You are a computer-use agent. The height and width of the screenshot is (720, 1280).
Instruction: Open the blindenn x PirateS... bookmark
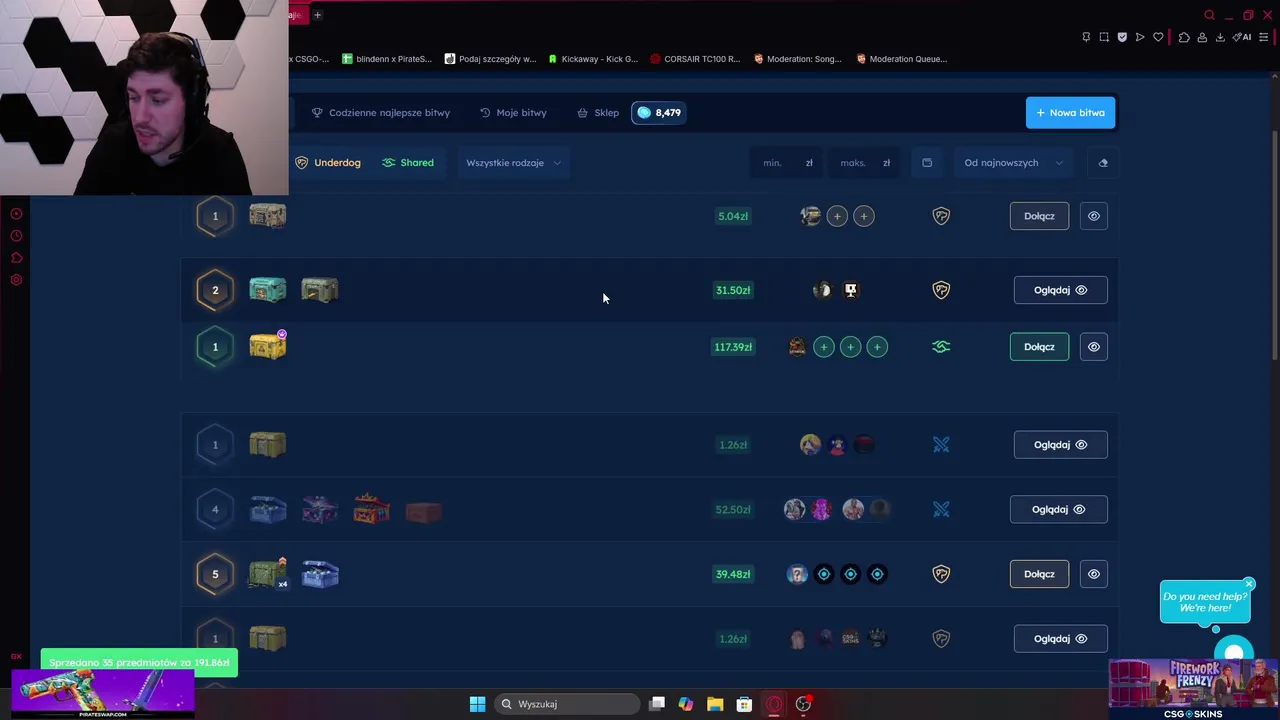[386, 59]
